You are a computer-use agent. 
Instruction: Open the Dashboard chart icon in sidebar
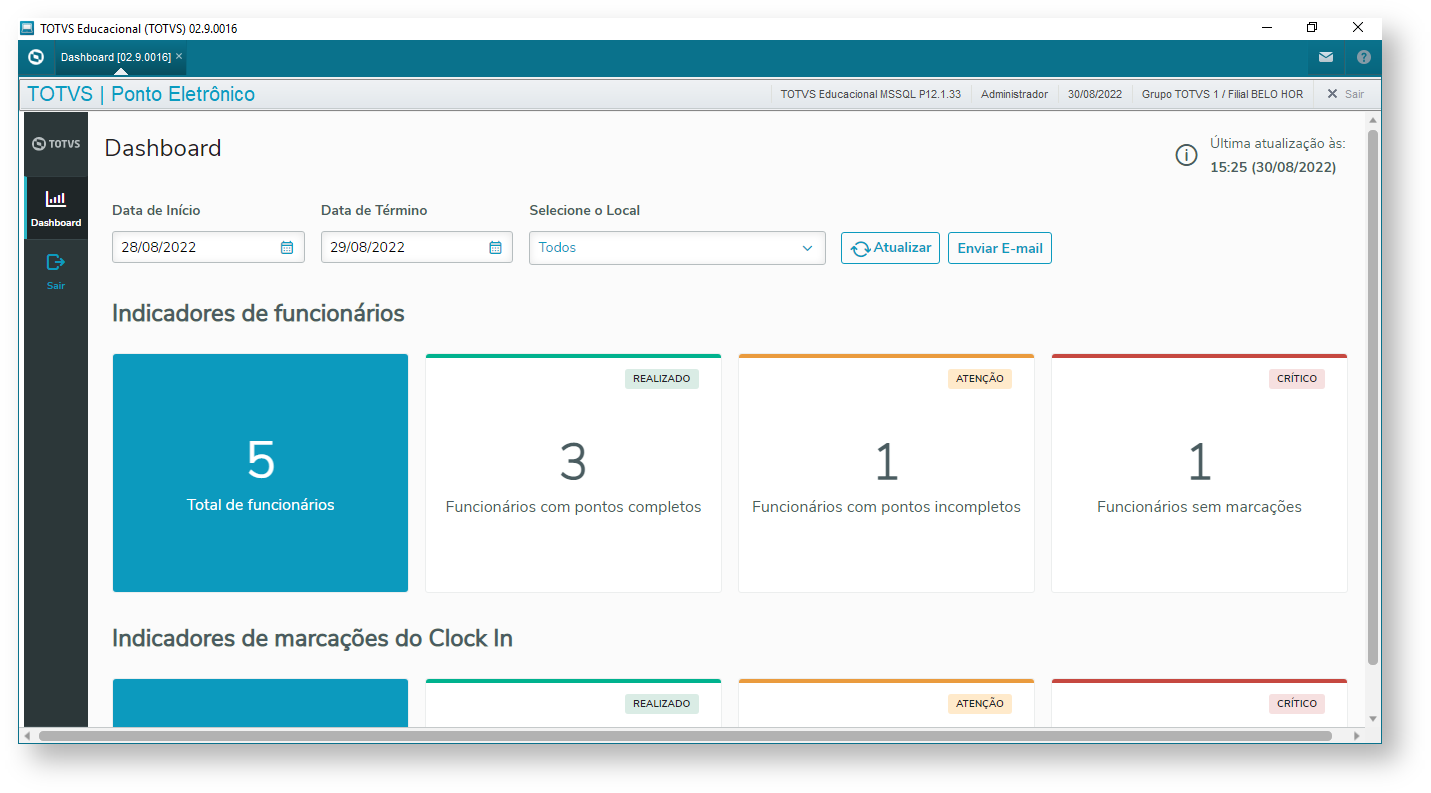coord(56,199)
